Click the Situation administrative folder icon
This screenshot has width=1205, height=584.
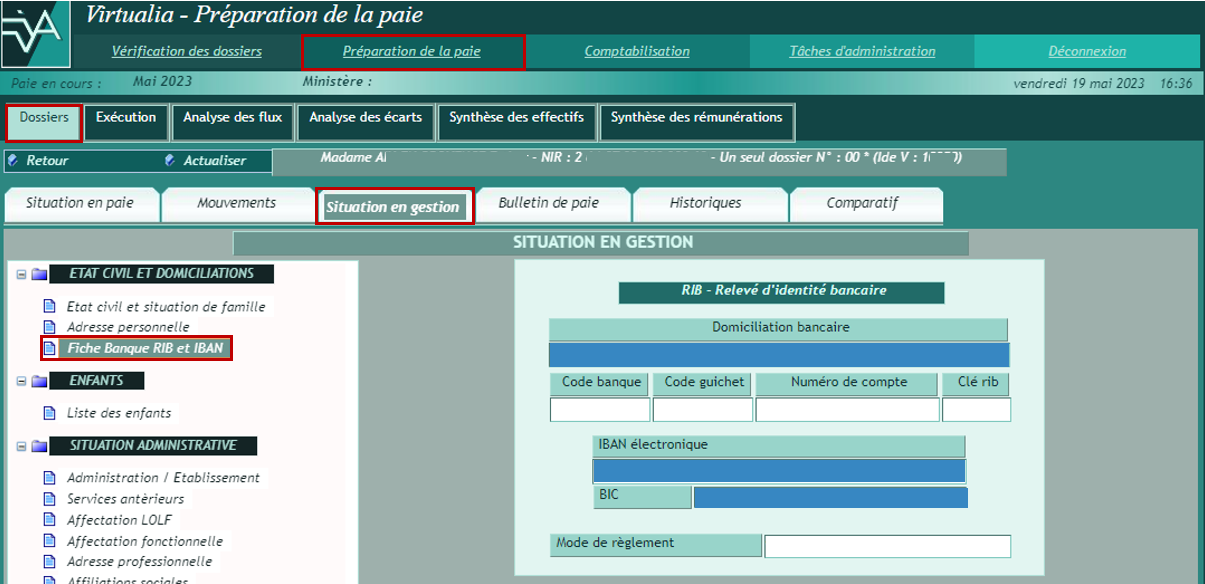39,446
